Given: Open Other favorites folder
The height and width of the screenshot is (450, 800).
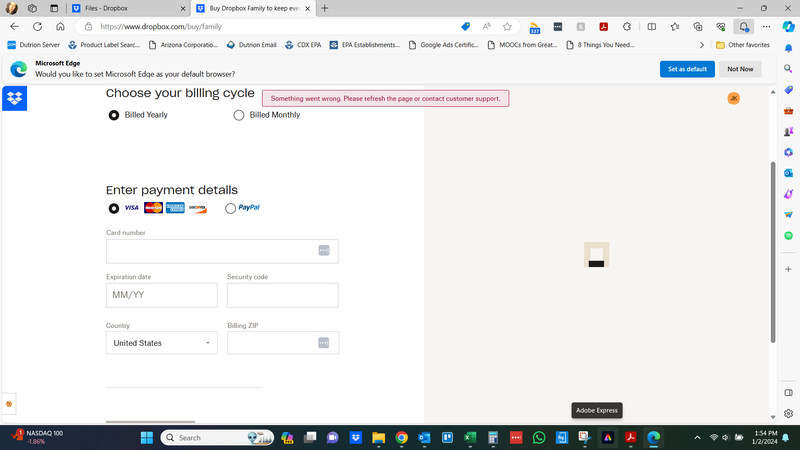Looking at the screenshot, I should pyautogui.click(x=743, y=45).
